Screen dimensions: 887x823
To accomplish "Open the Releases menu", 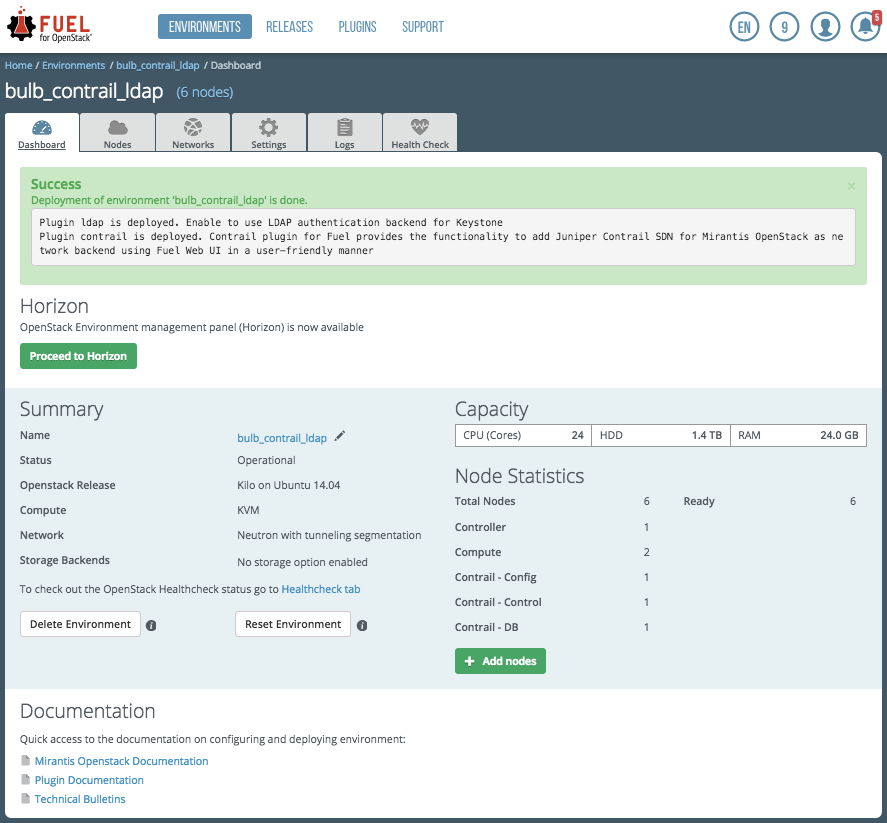I will [x=290, y=27].
